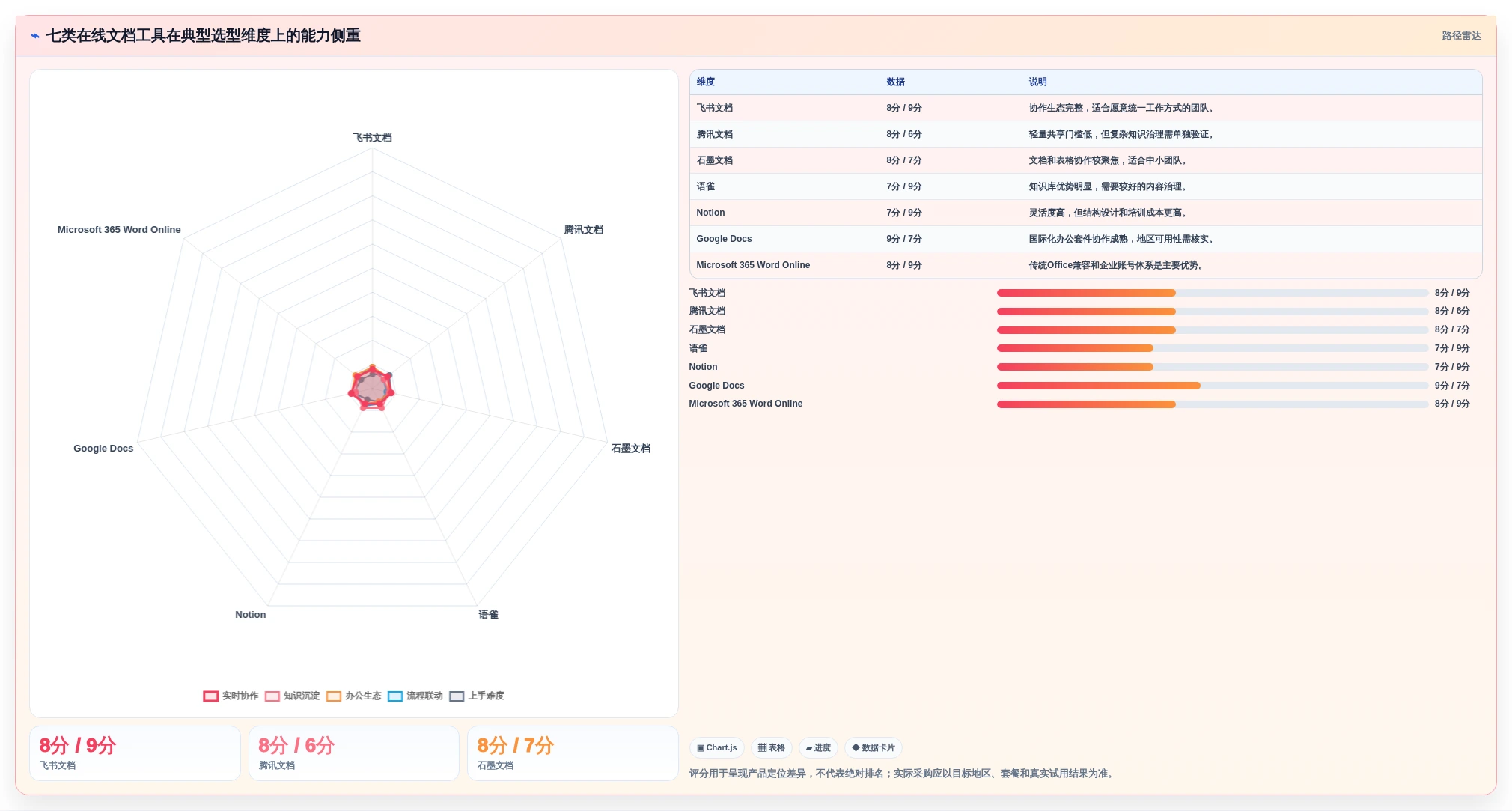1512x811 pixels.
Task: Select the 语雀 table row name
Action: 706,186
